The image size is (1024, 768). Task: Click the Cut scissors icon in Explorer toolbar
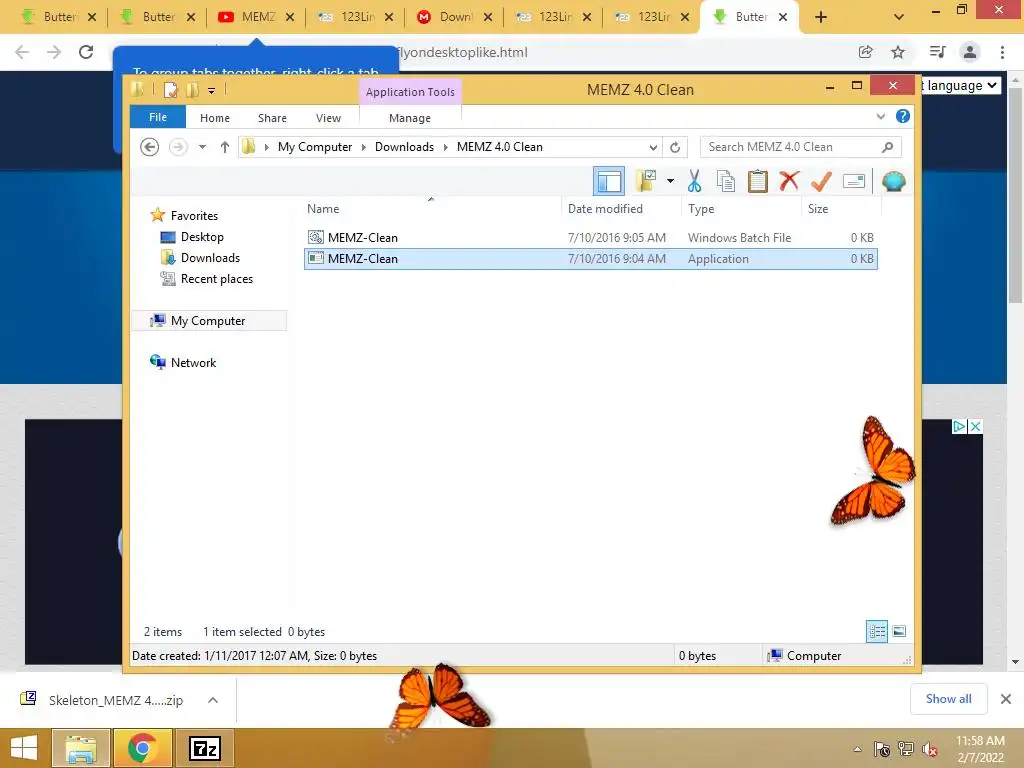[x=694, y=181]
